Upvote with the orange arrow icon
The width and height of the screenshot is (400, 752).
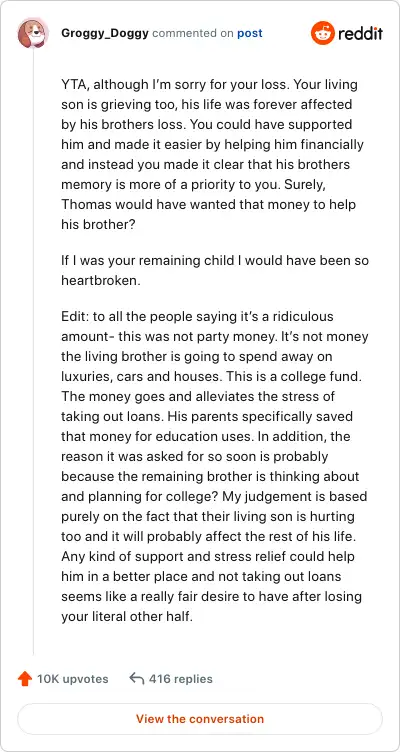pos(24,679)
